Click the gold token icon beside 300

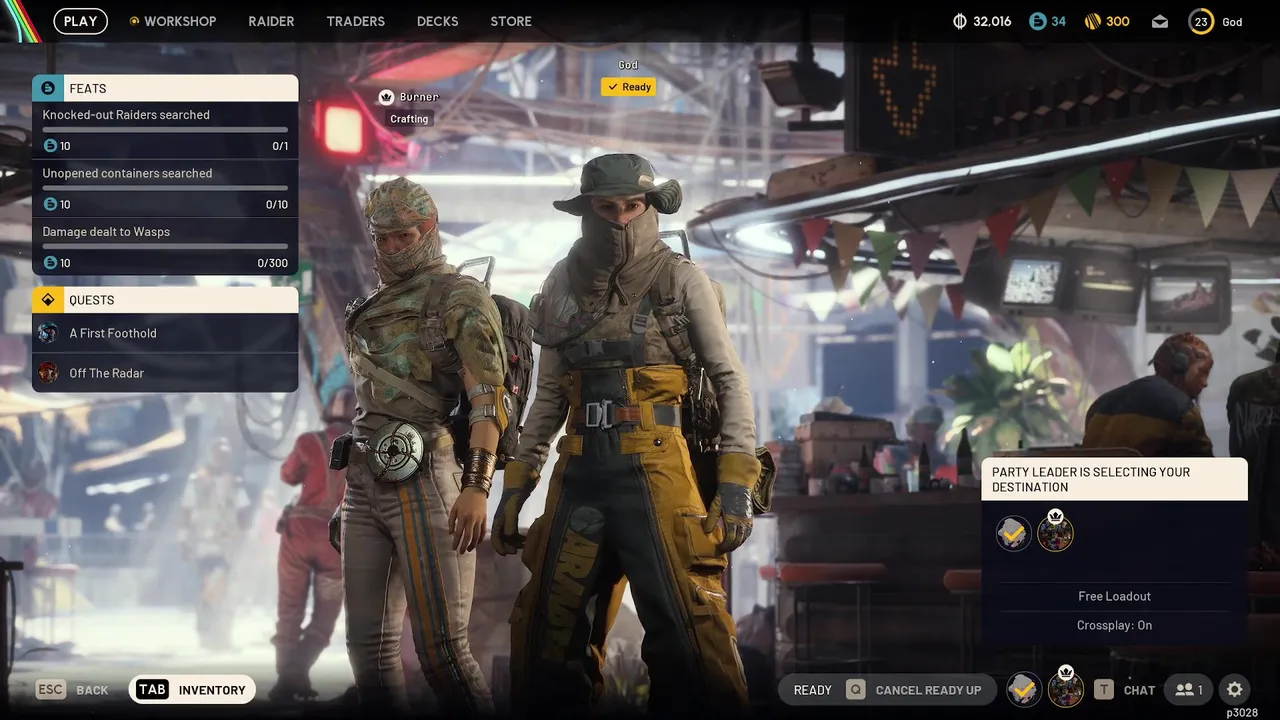(1092, 21)
